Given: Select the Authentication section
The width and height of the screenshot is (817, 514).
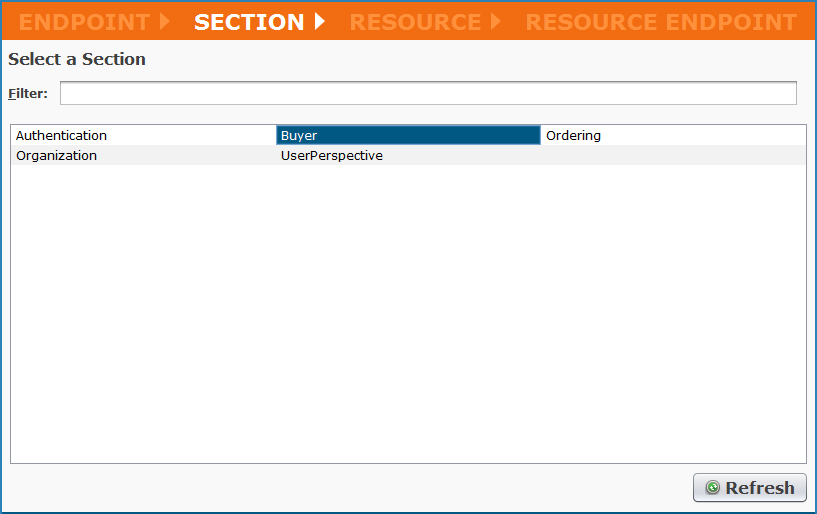Looking at the screenshot, I should tap(61, 135).
